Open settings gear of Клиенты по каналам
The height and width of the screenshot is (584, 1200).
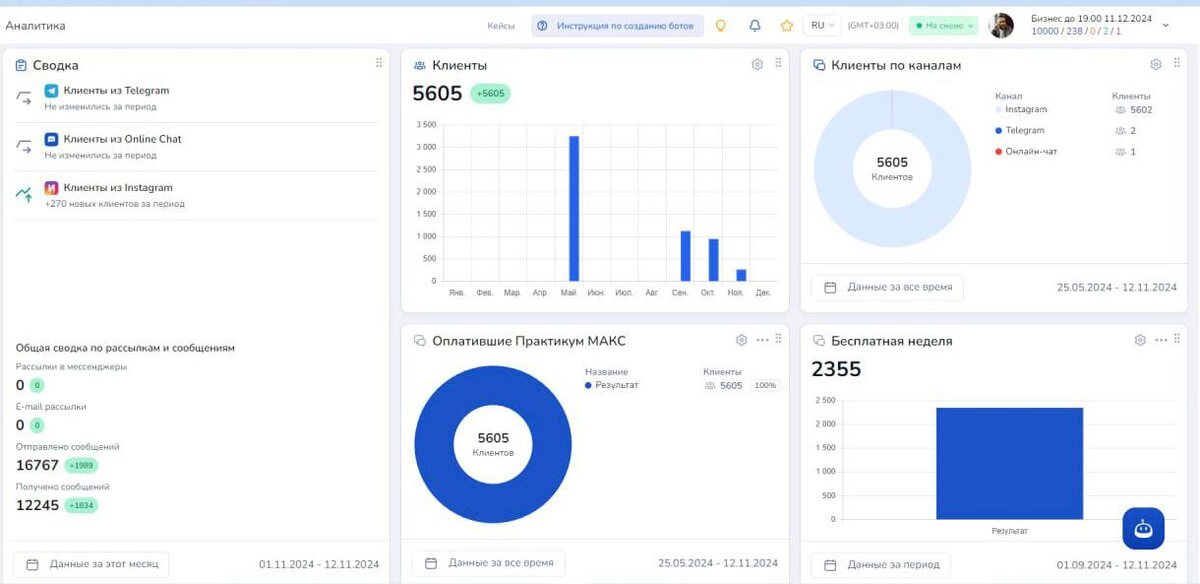pyautogui.click(x=1156, y=64)
